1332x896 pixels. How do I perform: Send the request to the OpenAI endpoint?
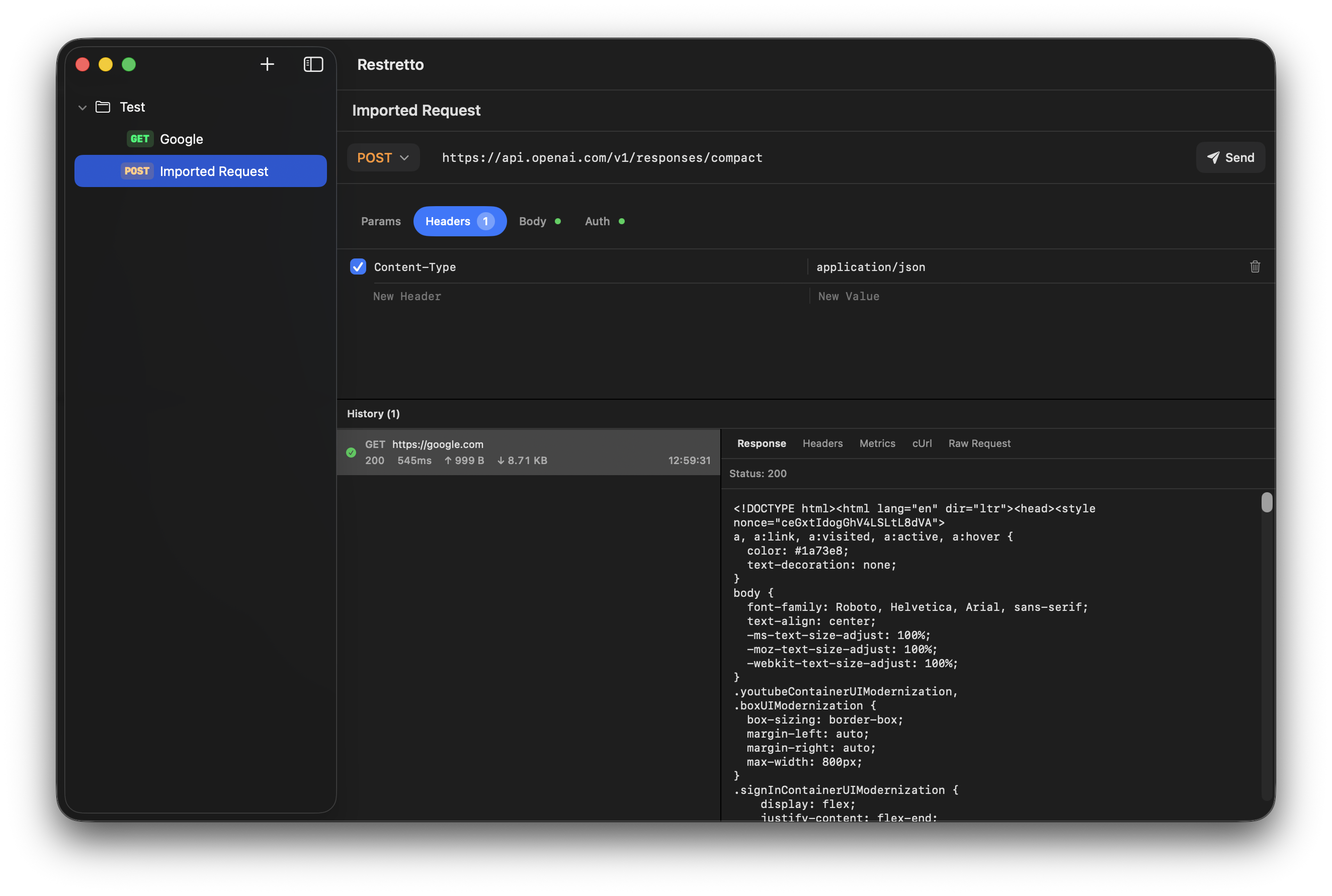1230,157
